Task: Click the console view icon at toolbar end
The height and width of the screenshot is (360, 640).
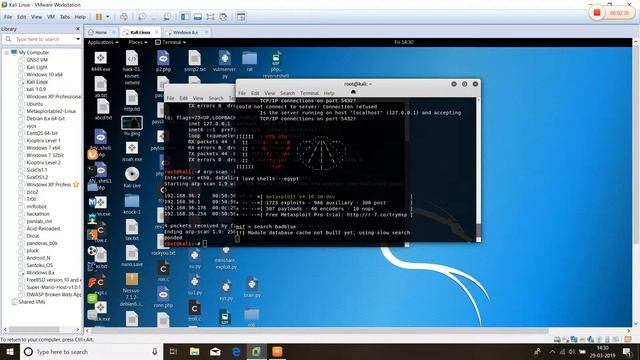Action: coord(241,17)
